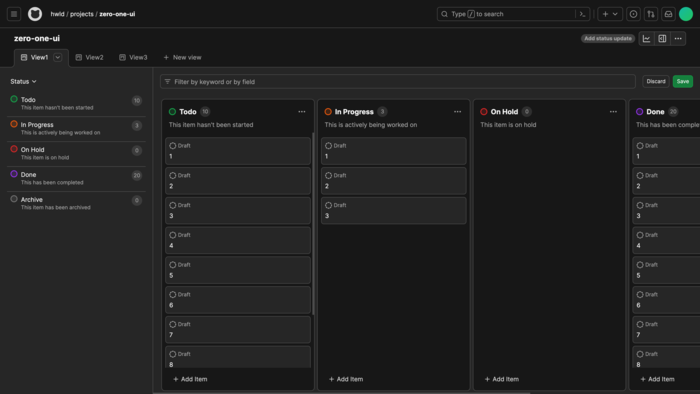Discard the view changes
Viewport: 700px width, 394px height.
656,81
